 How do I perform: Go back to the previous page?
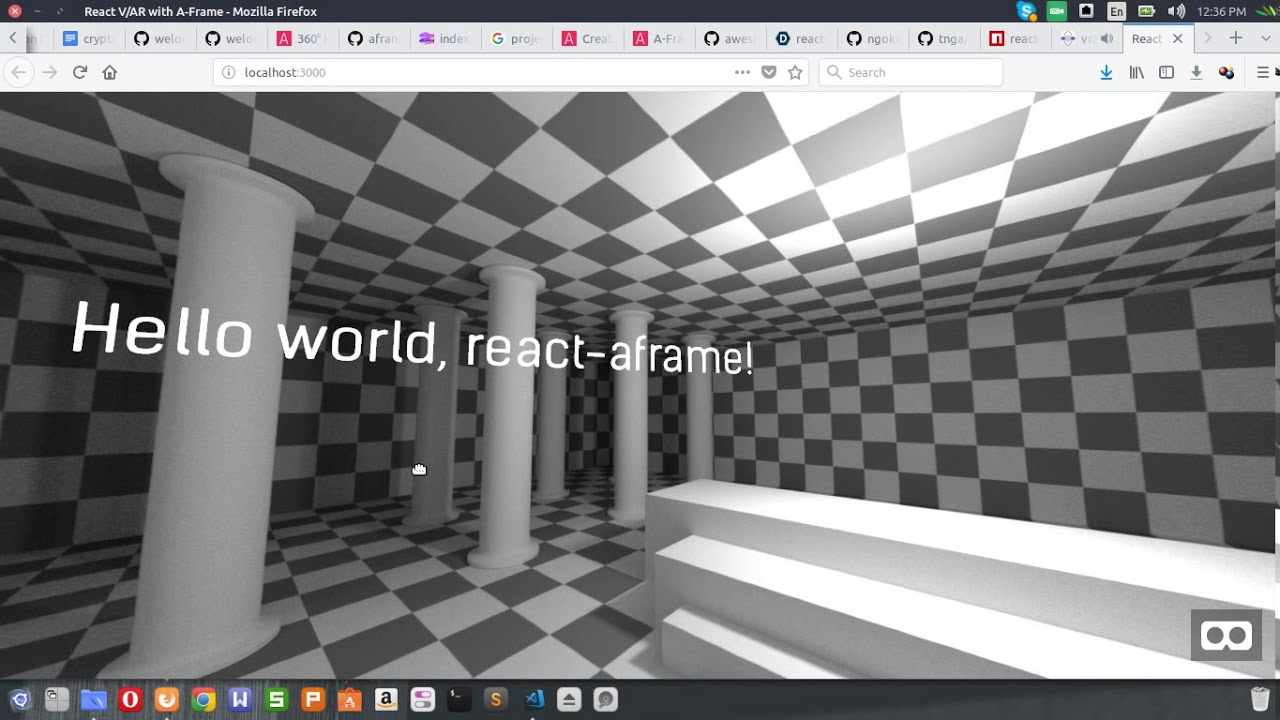click(18, 72)
